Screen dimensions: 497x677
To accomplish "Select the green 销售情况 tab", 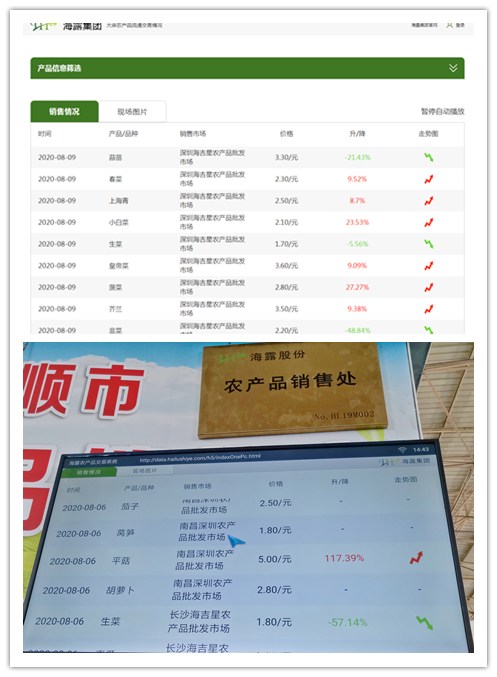I will pos(64,111).
